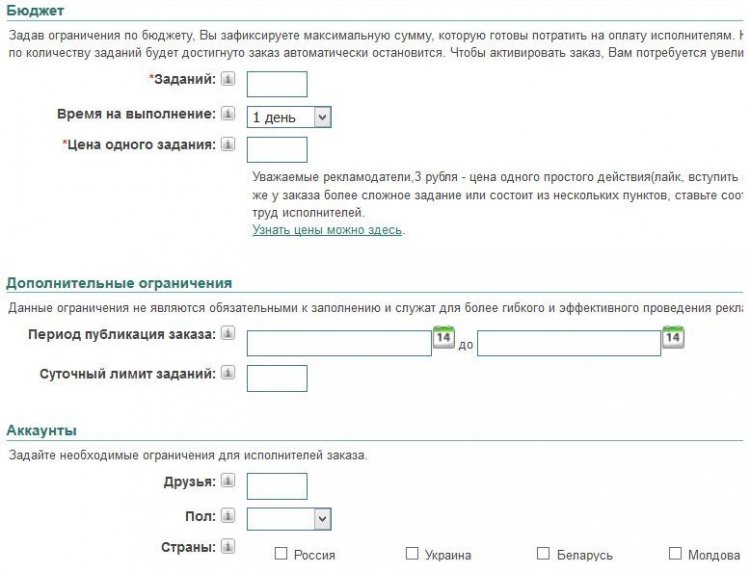Click info icon beside Период публикация заказа
The height and width of the screenshot is (573, 750).
[x=228, y=333]
